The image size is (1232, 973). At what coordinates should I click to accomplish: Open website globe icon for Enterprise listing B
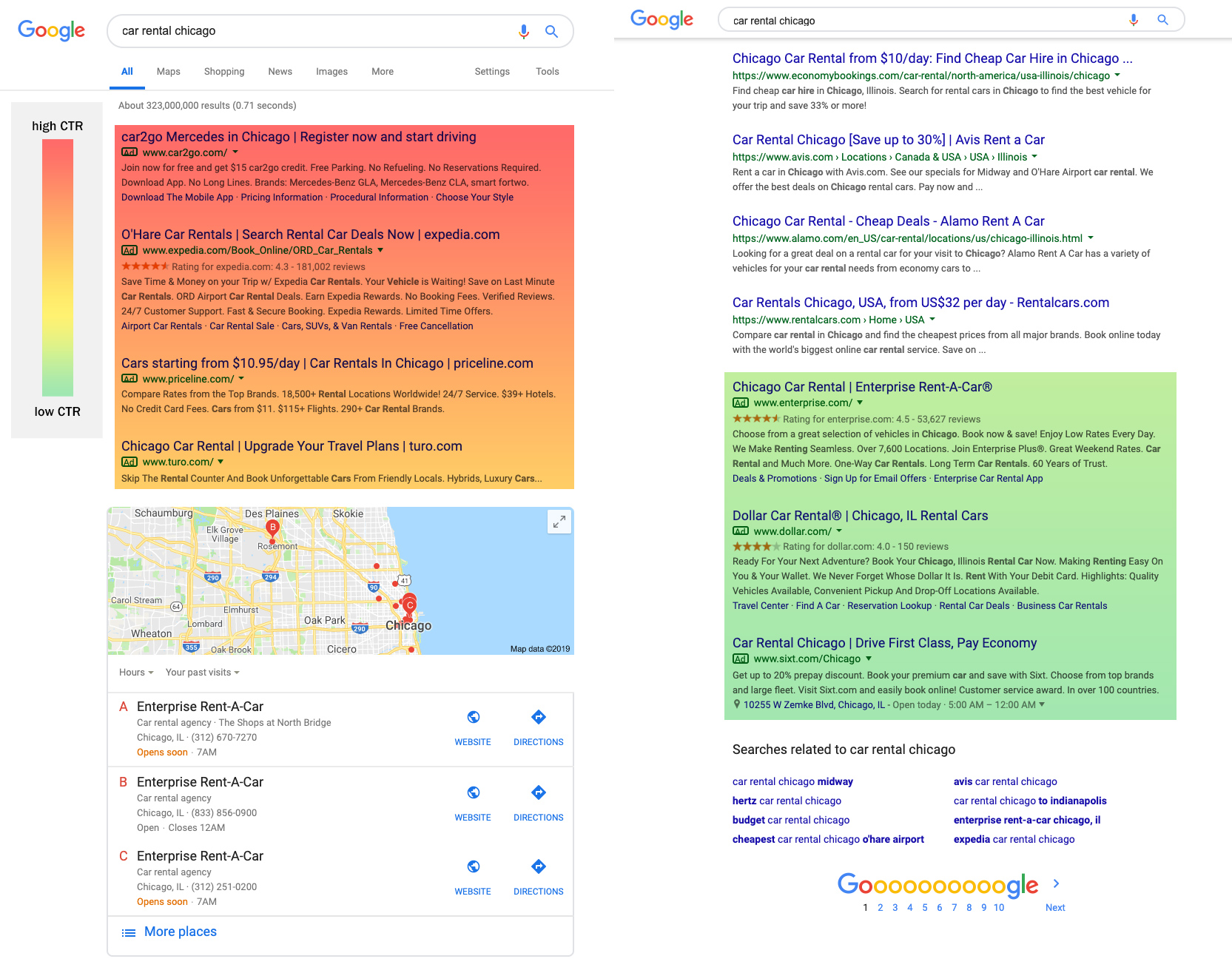coord(474,792)
